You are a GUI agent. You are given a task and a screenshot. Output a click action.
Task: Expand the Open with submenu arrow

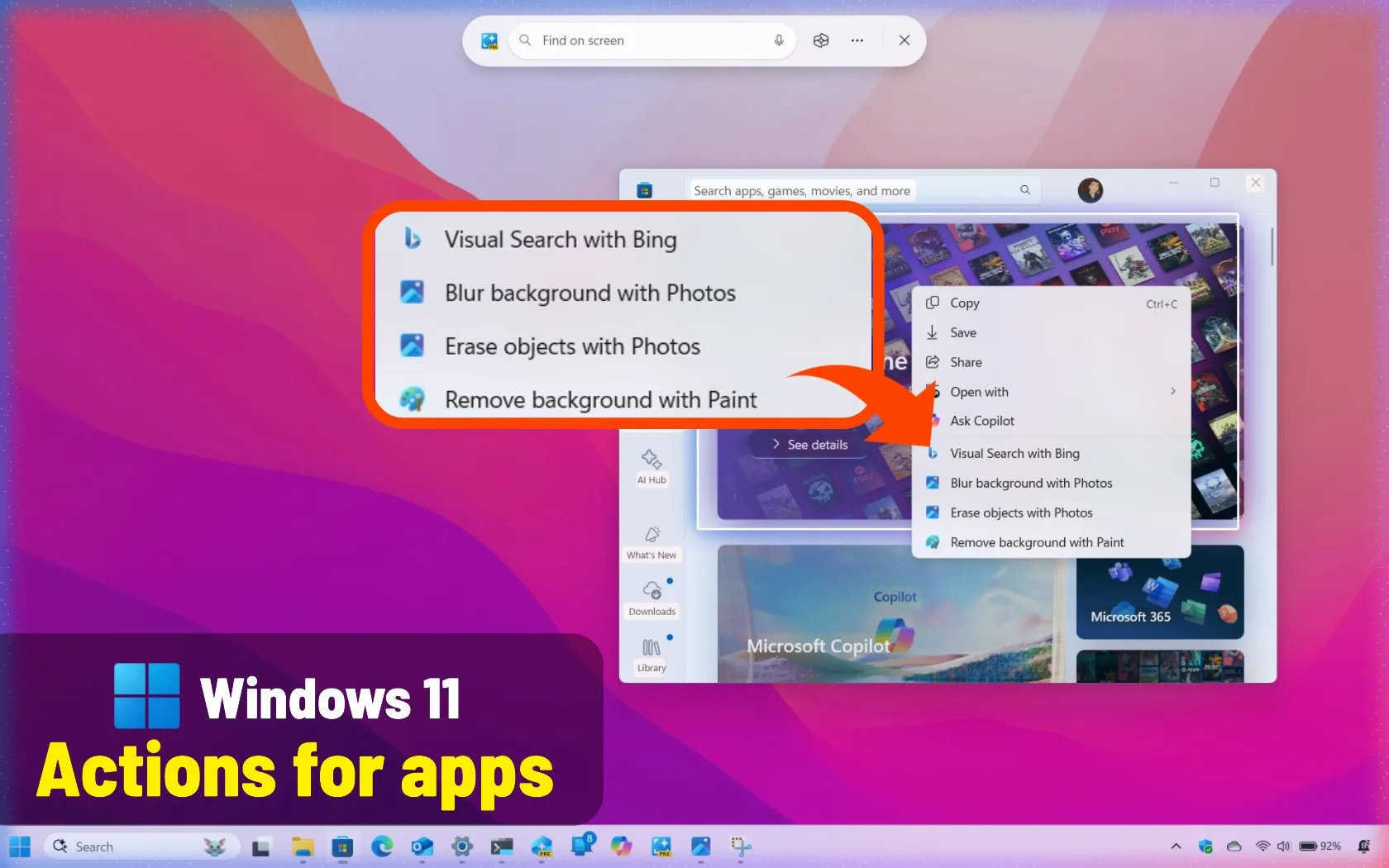pos(1172,391)
